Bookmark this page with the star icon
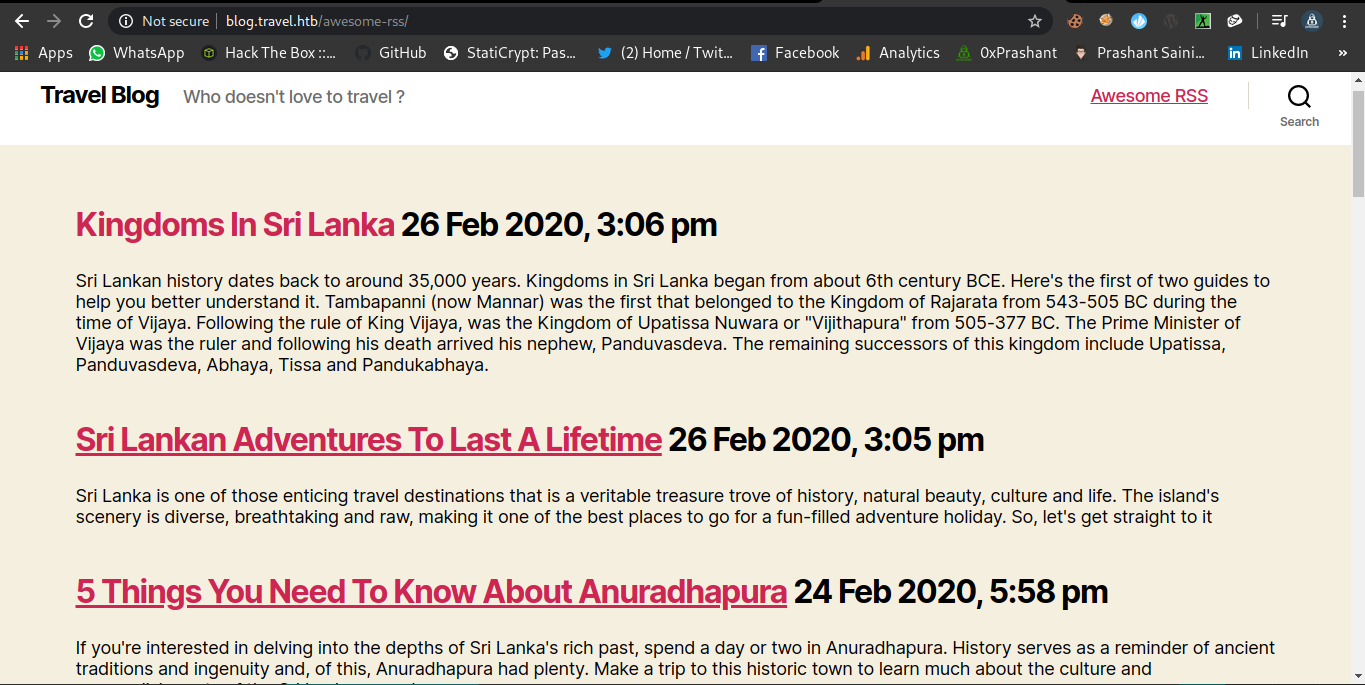 point(1035,21)
